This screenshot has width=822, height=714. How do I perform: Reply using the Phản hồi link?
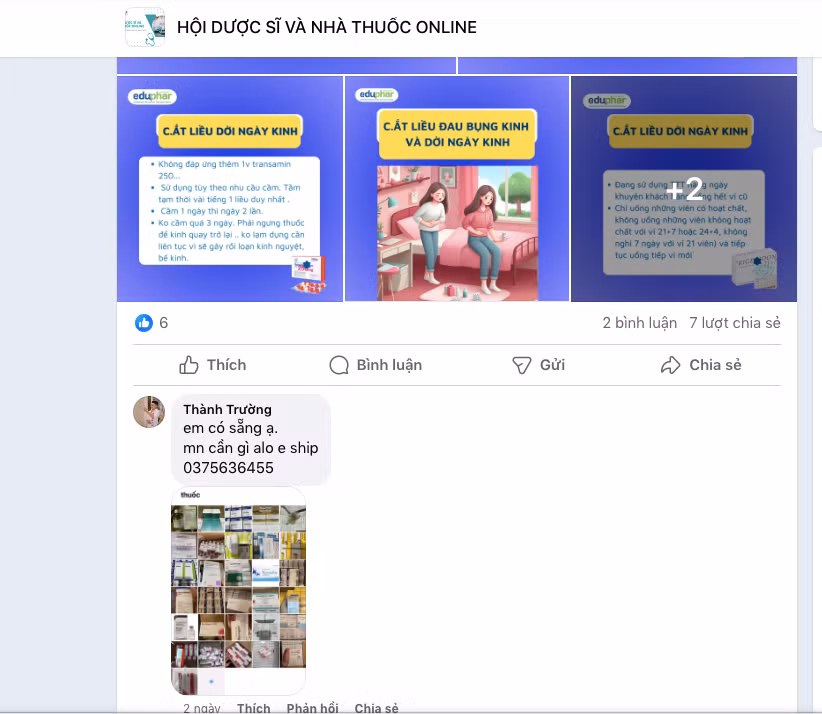[312, 706]
